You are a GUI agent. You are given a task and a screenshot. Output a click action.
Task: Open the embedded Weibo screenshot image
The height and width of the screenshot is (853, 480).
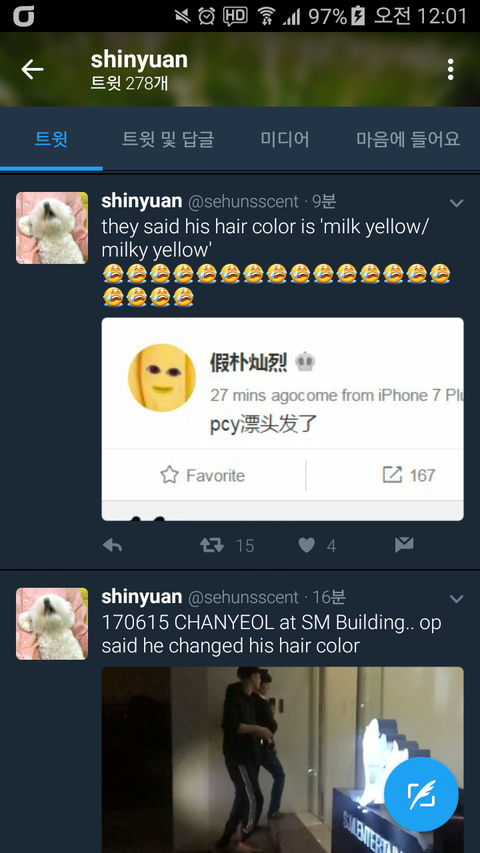[x=282, y=419]
